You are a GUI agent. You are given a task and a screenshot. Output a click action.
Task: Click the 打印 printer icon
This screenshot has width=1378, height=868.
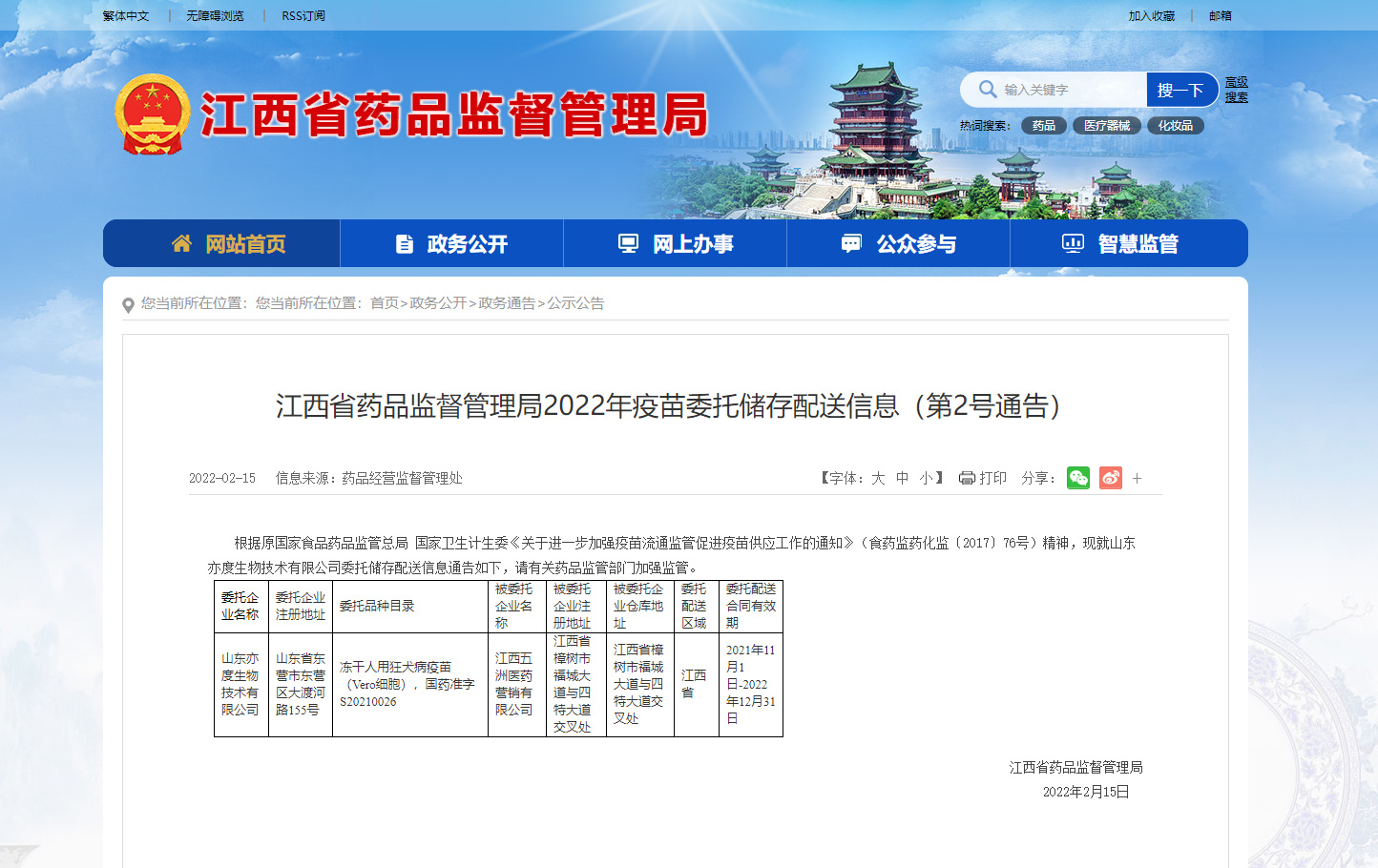(x=967, y=478)
